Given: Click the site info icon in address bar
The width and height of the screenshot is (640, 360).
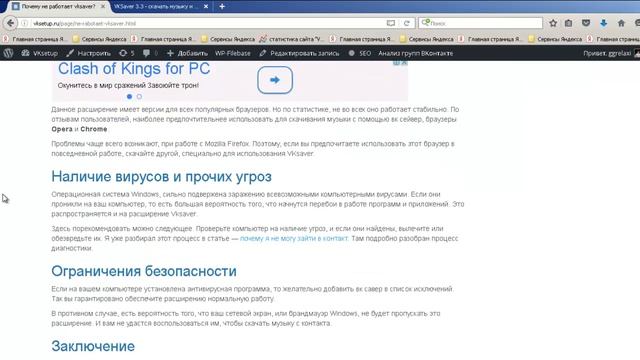Looking at the screenshot, I should (24, 23).
